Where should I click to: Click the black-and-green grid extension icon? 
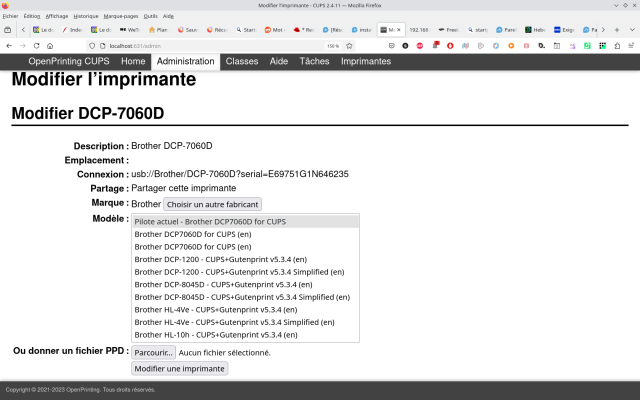click(x=602, y=46)
